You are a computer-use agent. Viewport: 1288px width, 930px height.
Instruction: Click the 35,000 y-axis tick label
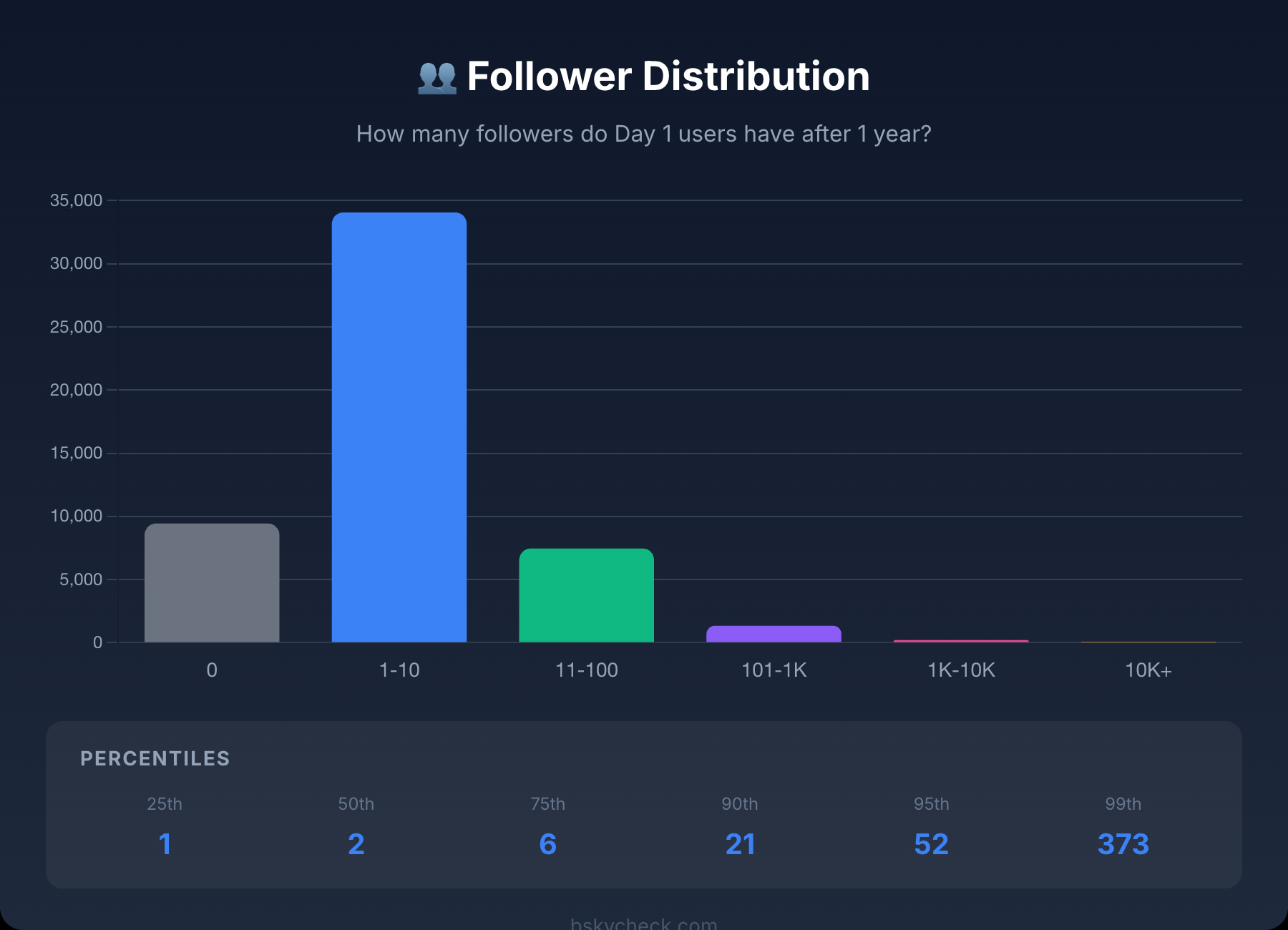76,200
